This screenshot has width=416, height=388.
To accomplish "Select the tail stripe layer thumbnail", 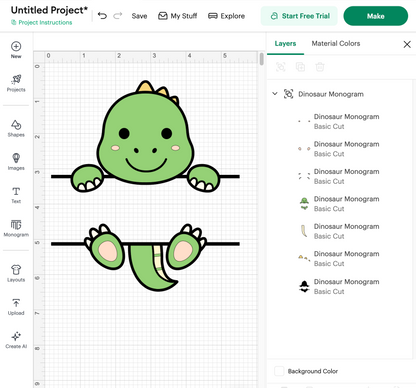I will click(x=304, y=231).
